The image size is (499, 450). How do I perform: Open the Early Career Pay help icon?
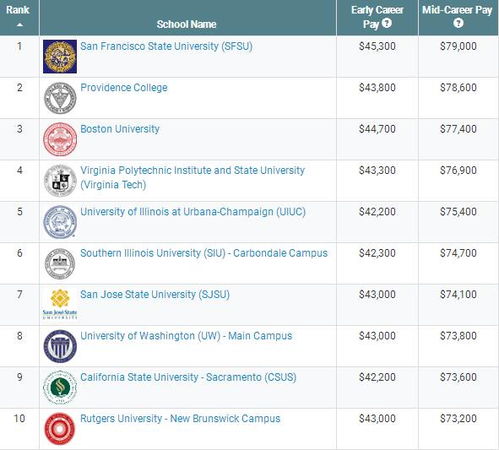pos(387,23)
